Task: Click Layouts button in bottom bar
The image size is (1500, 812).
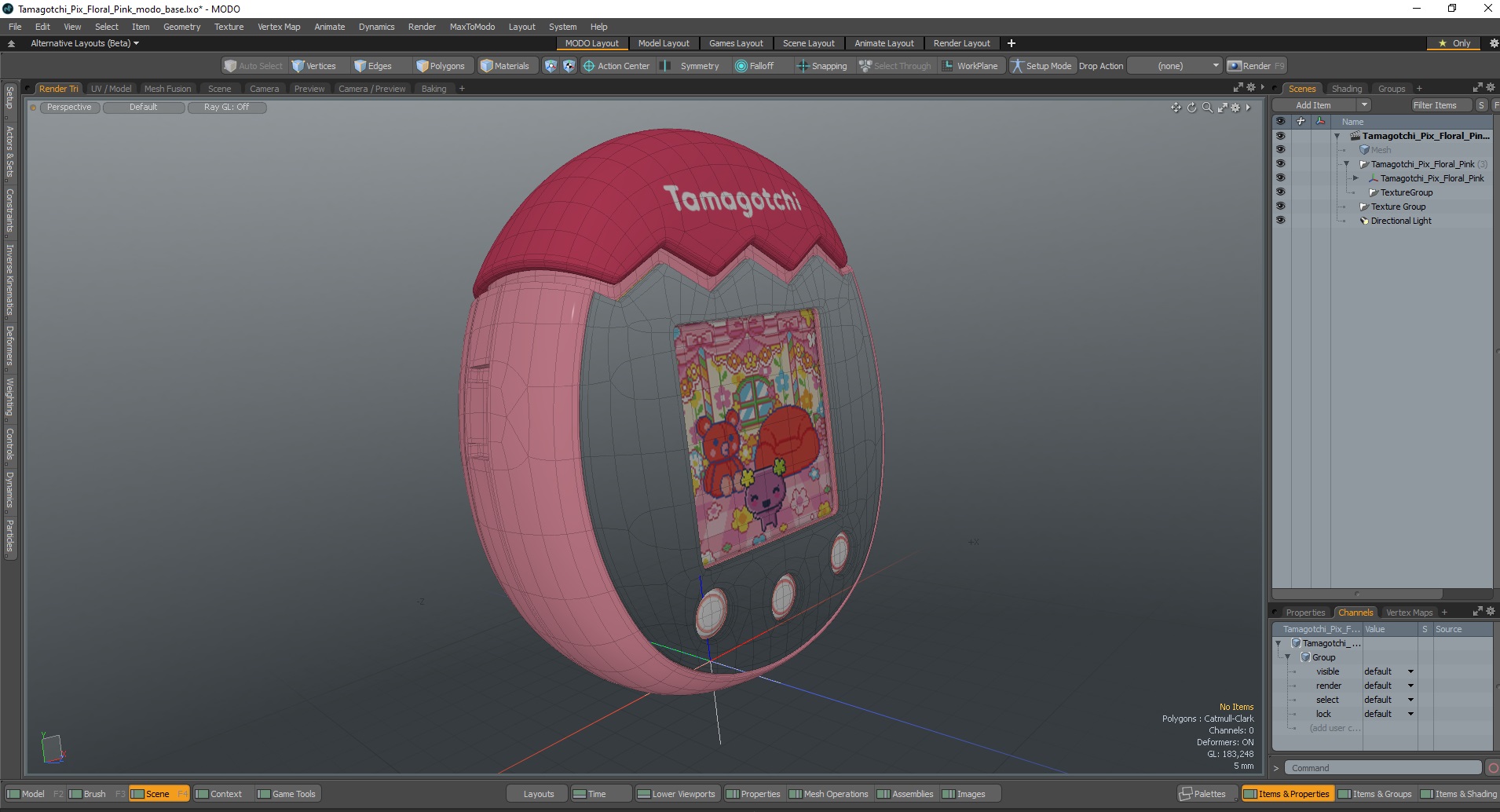Action: click(x=539, y=794)
